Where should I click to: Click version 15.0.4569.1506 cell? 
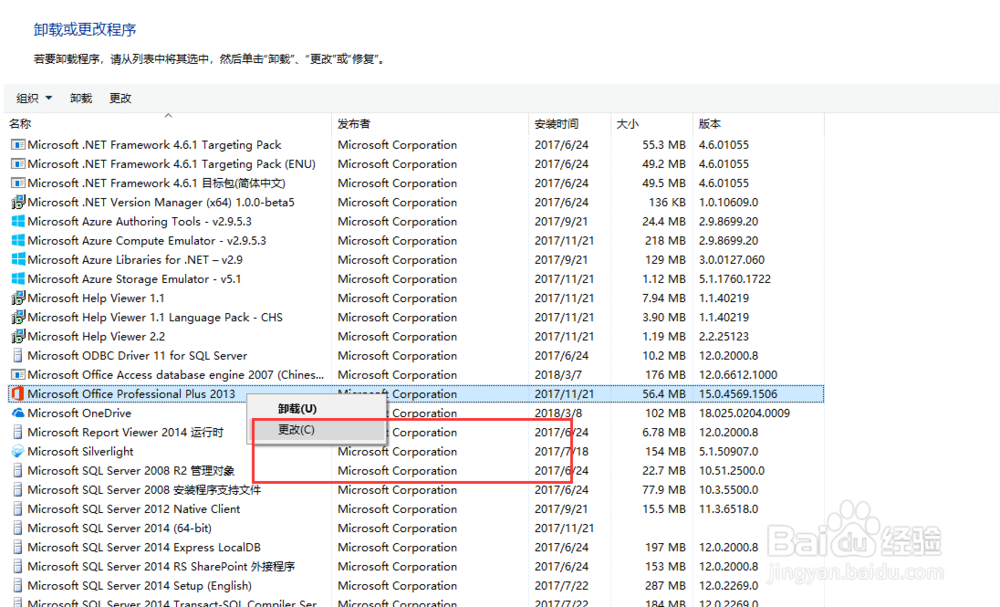pyautogui.click(x=738, y=394)
